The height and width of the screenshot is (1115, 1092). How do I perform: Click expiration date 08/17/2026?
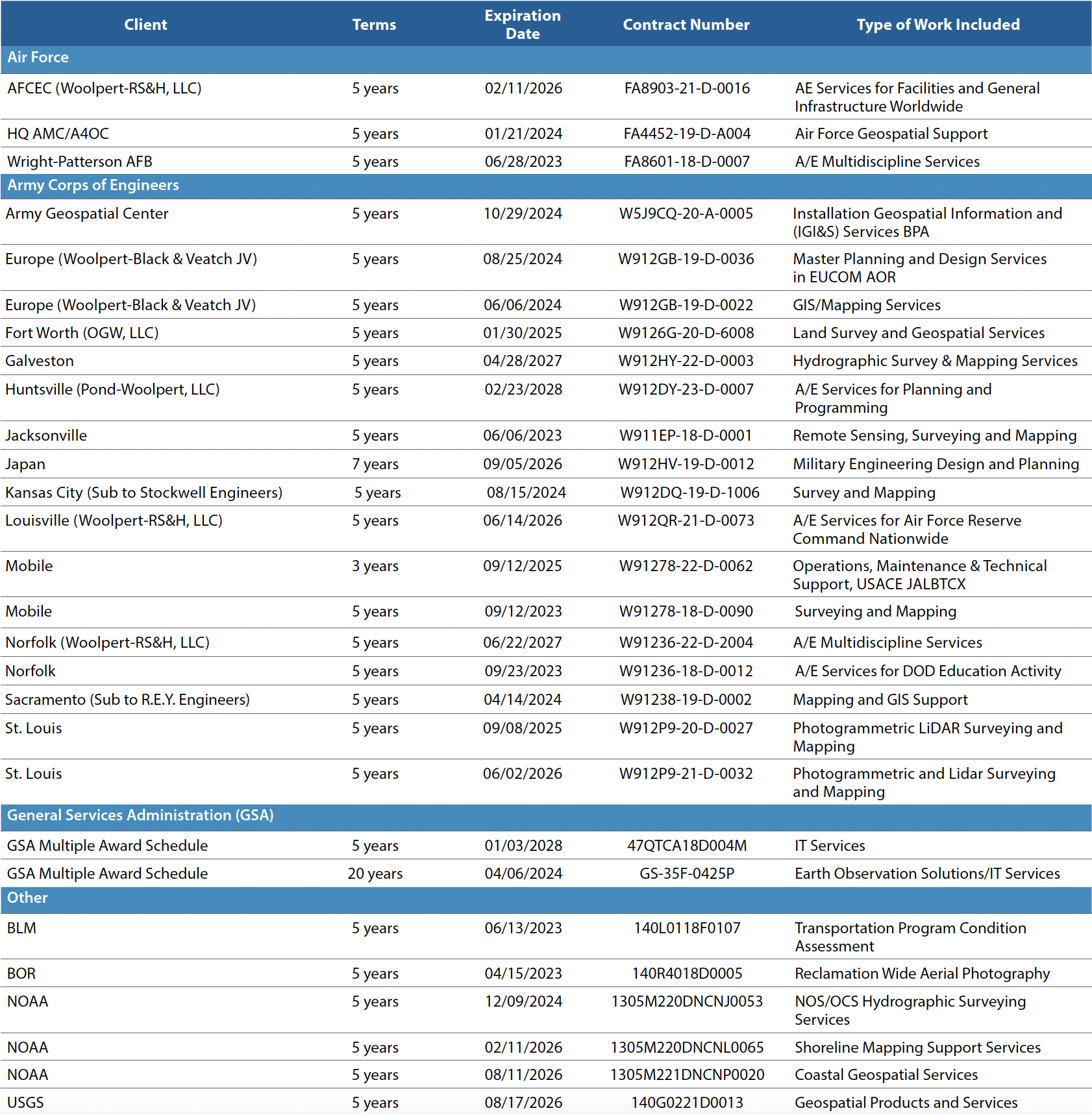pyautogui.click(x=523, y=1103)
